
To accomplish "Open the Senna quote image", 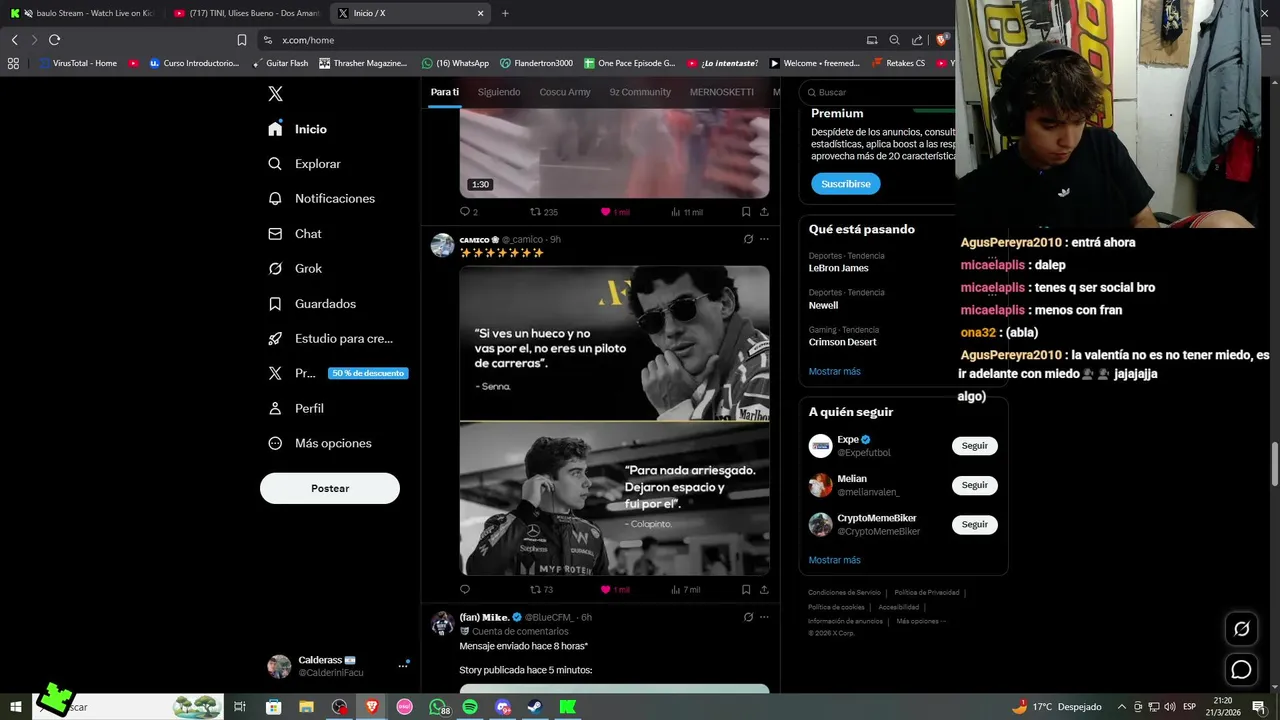I will (x=614, y=342).
